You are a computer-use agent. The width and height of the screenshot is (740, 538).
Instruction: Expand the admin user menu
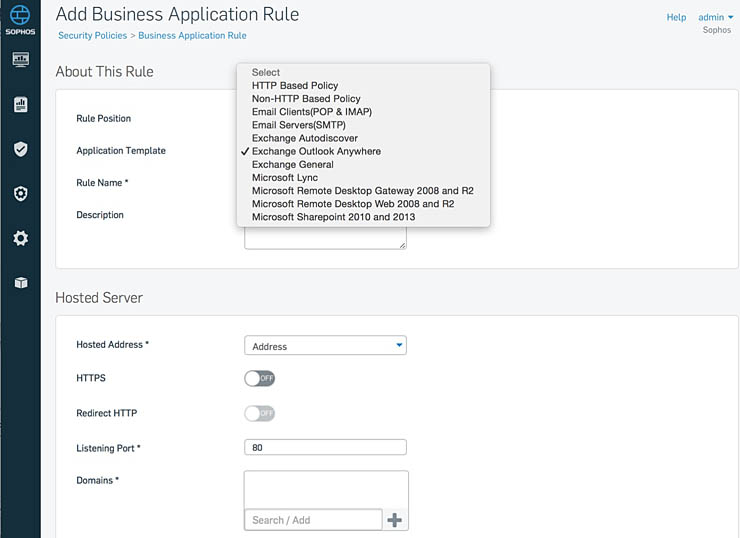pos(714,17)
